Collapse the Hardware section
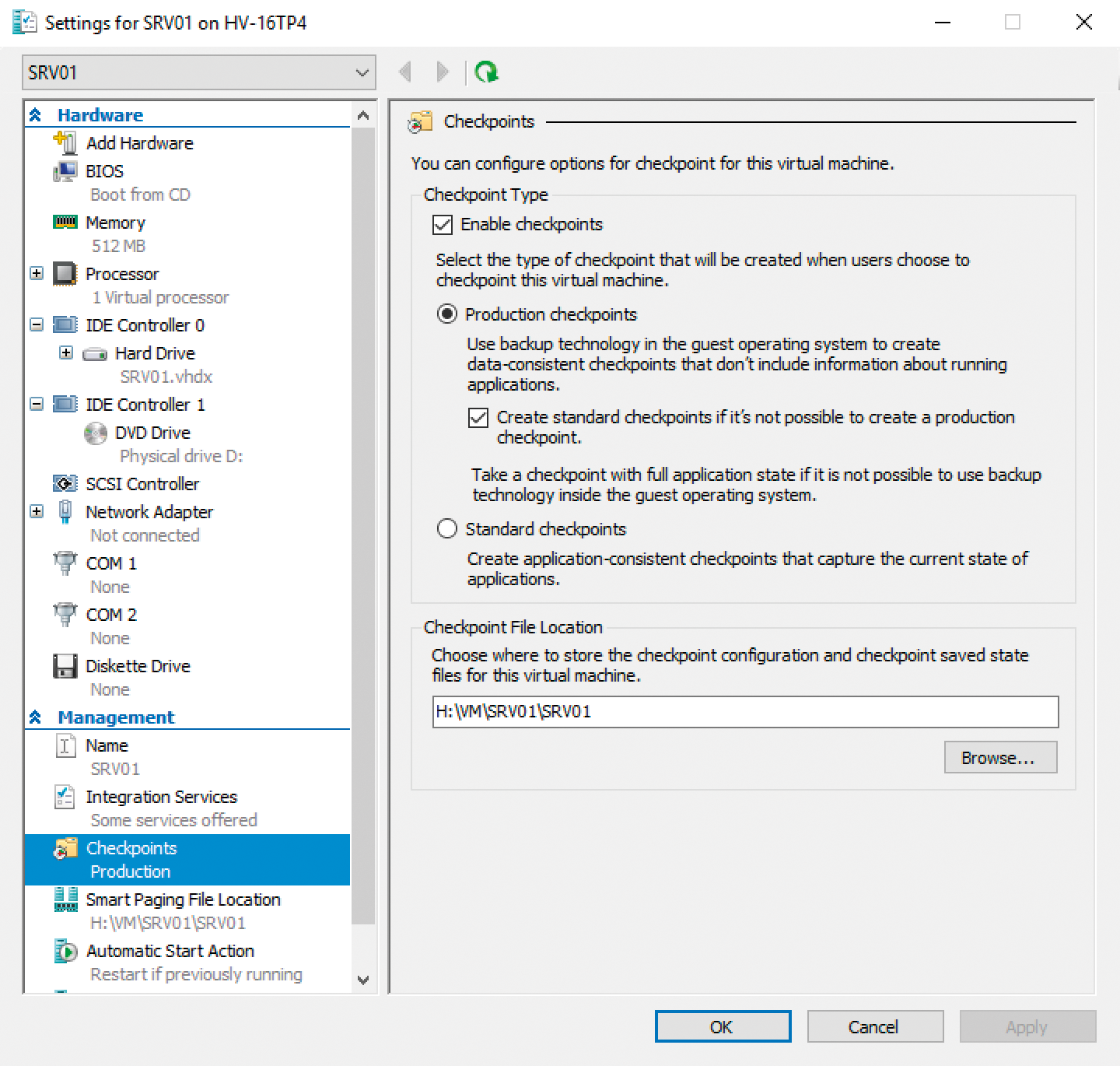 34,114
